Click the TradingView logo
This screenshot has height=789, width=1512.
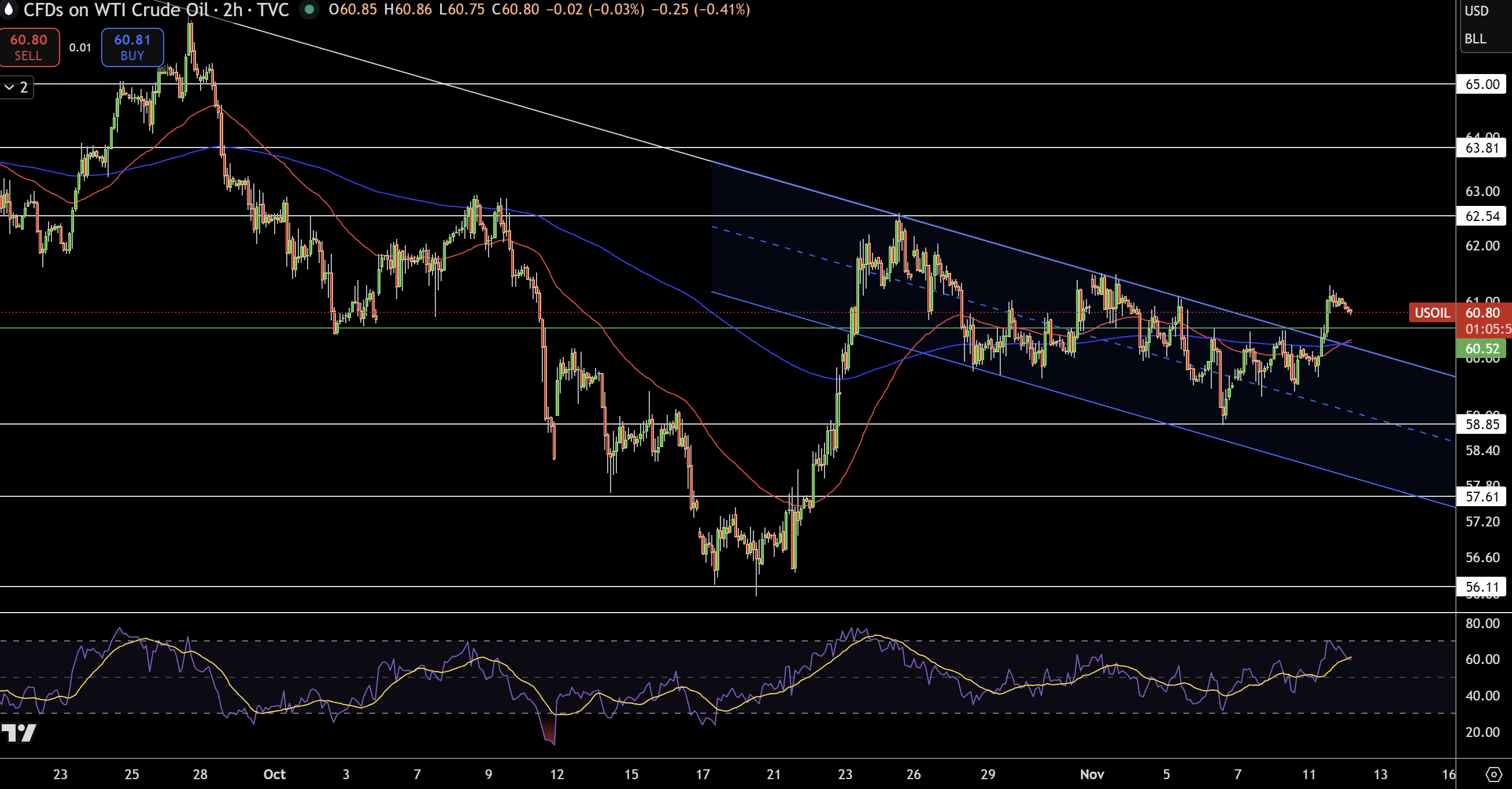tap(19, 733)
